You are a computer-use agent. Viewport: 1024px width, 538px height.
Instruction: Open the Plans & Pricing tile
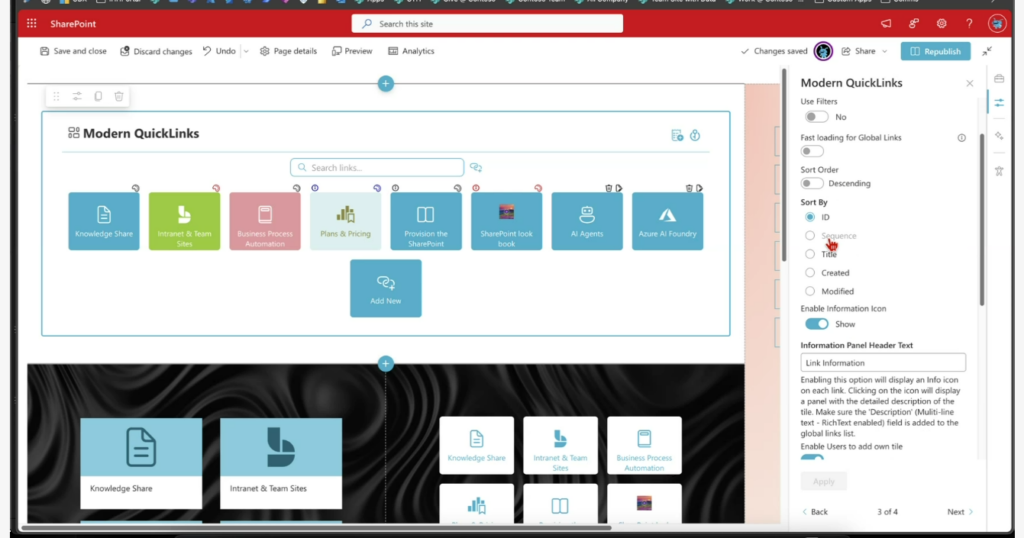point(345,221)
